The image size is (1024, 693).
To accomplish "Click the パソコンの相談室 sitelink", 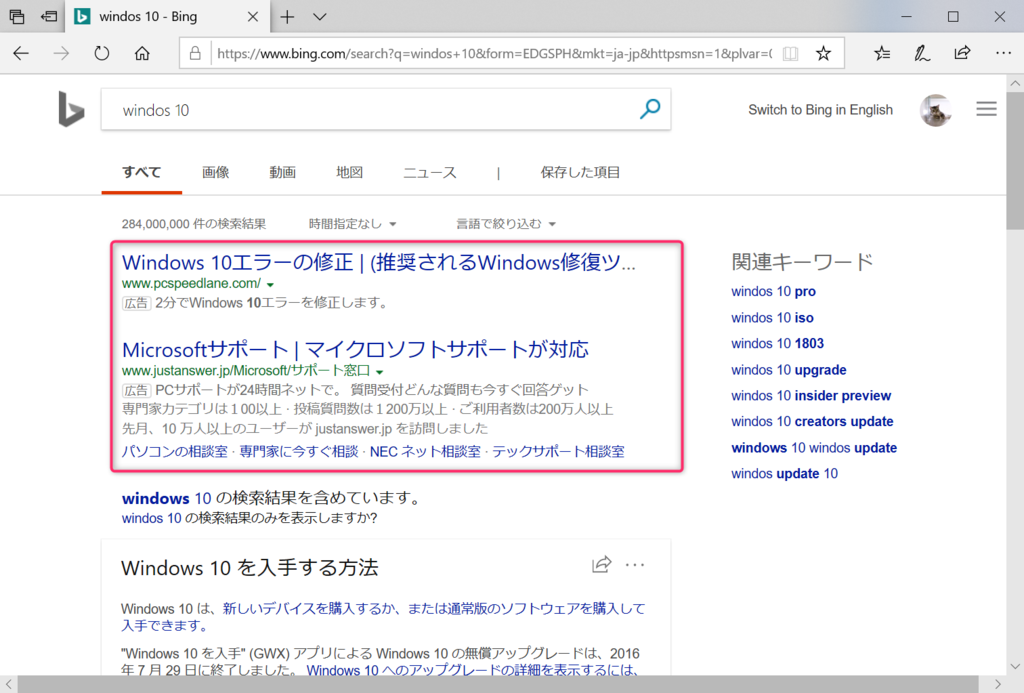I will [175, 451].
